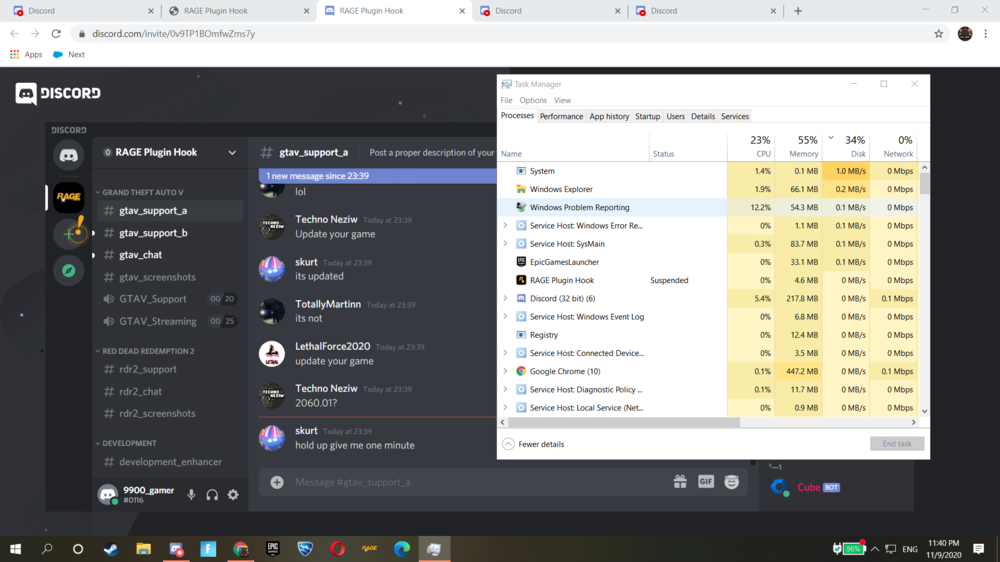Click the new message since 23:39 banner
Image resolution: width=1000 pixels, height=562 pixels.
[x=378, y=175]
